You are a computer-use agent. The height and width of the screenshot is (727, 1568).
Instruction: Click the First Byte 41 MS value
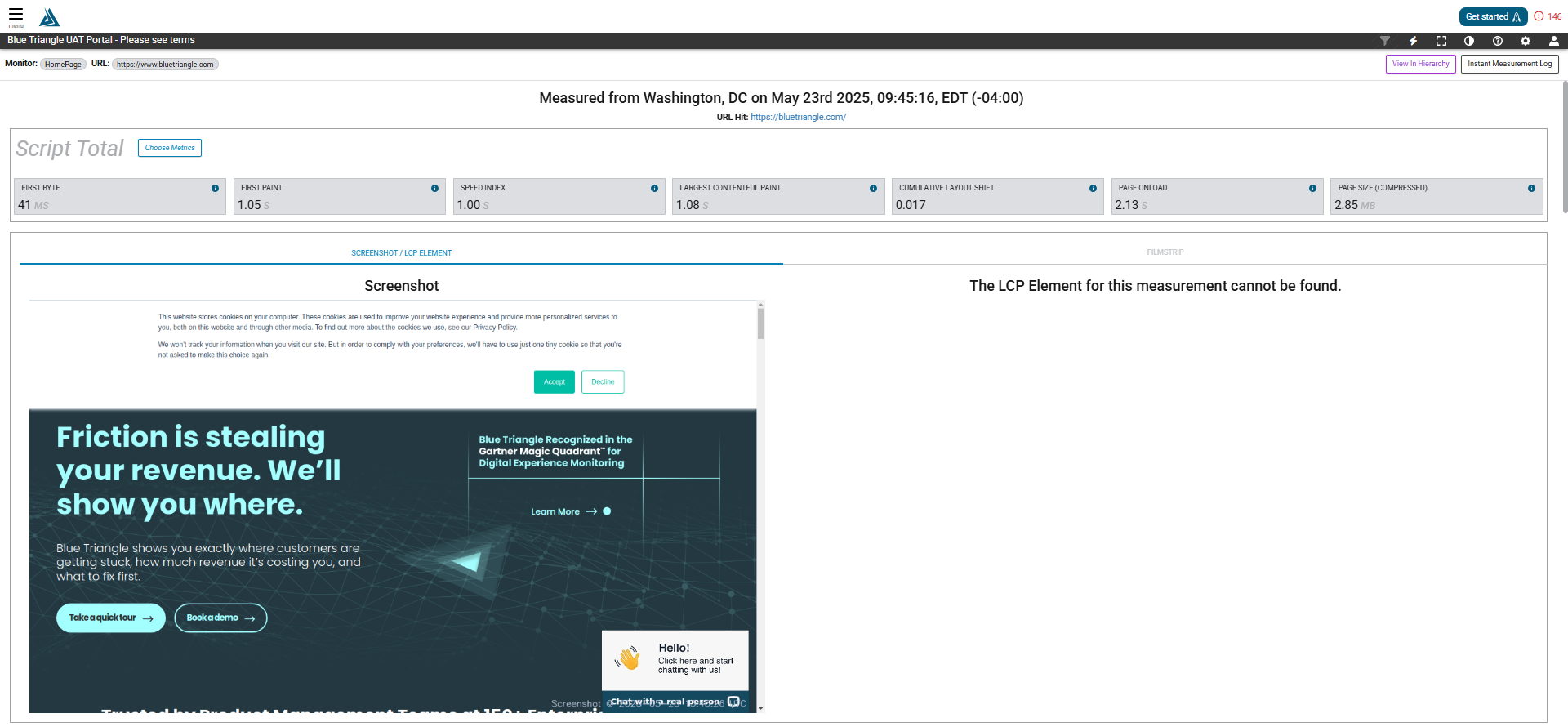click(33, 205)
